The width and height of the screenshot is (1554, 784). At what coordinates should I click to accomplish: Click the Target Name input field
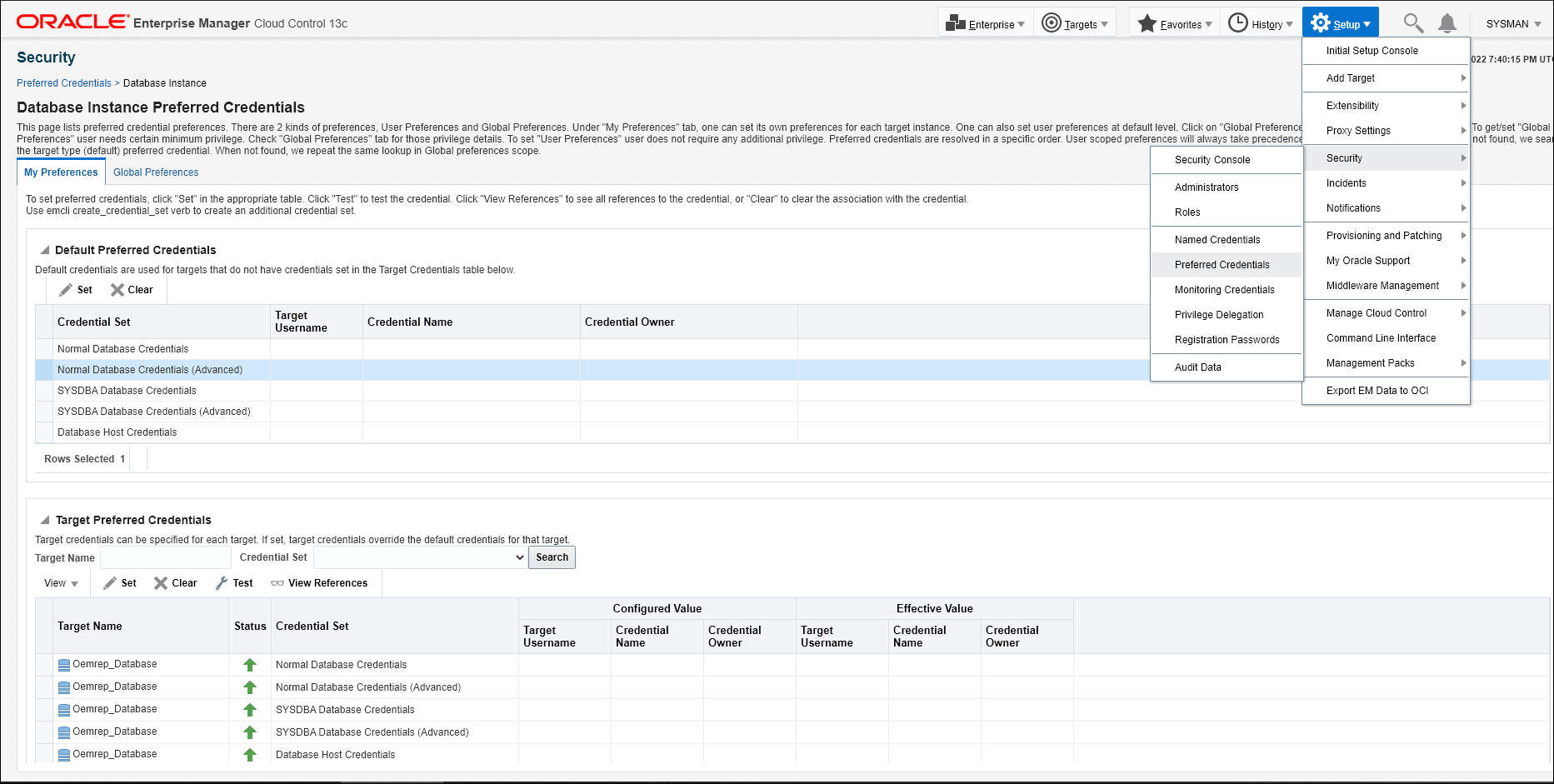coord(165,557)
